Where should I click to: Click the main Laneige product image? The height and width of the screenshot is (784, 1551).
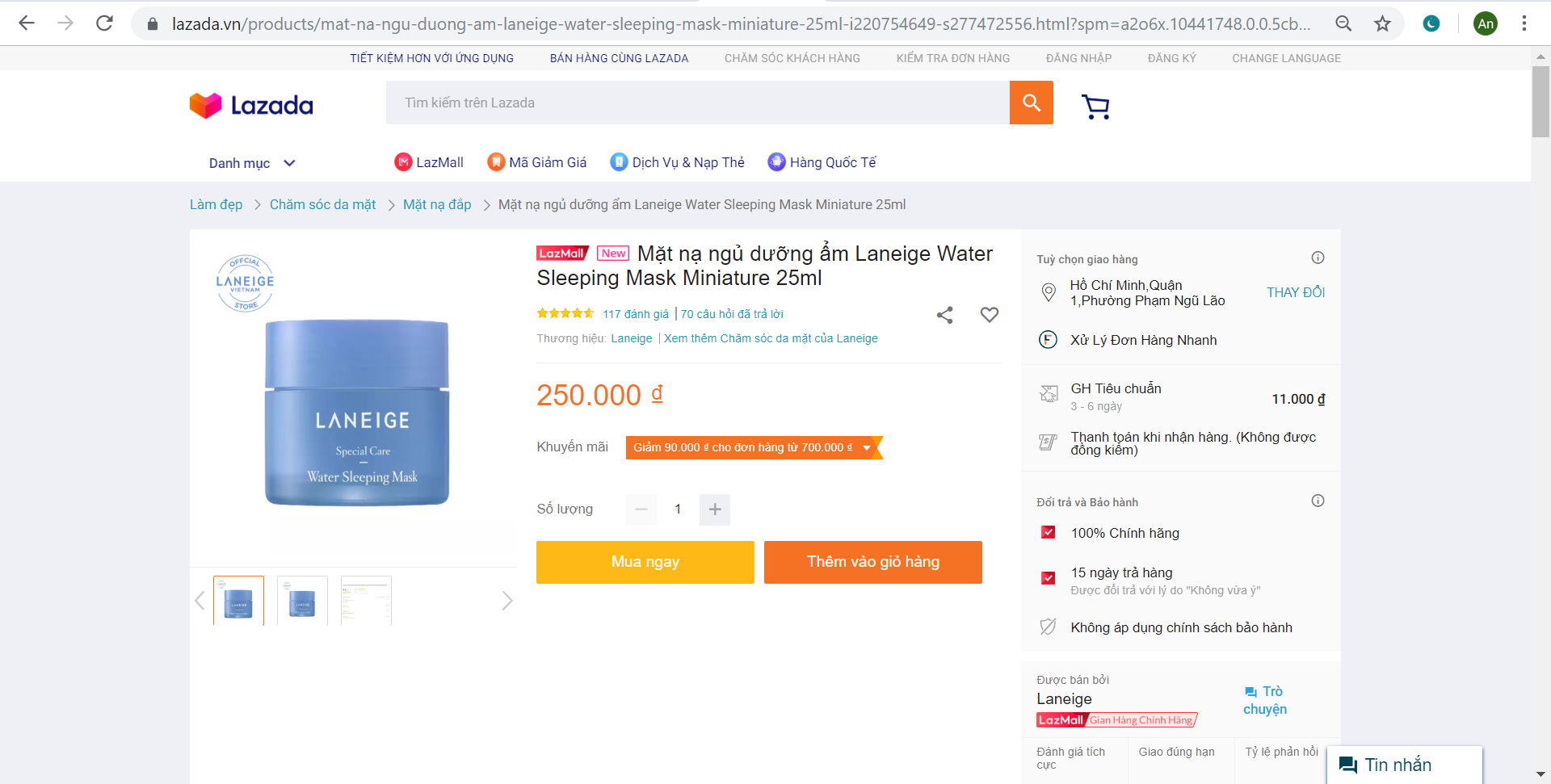coord(357,413)
